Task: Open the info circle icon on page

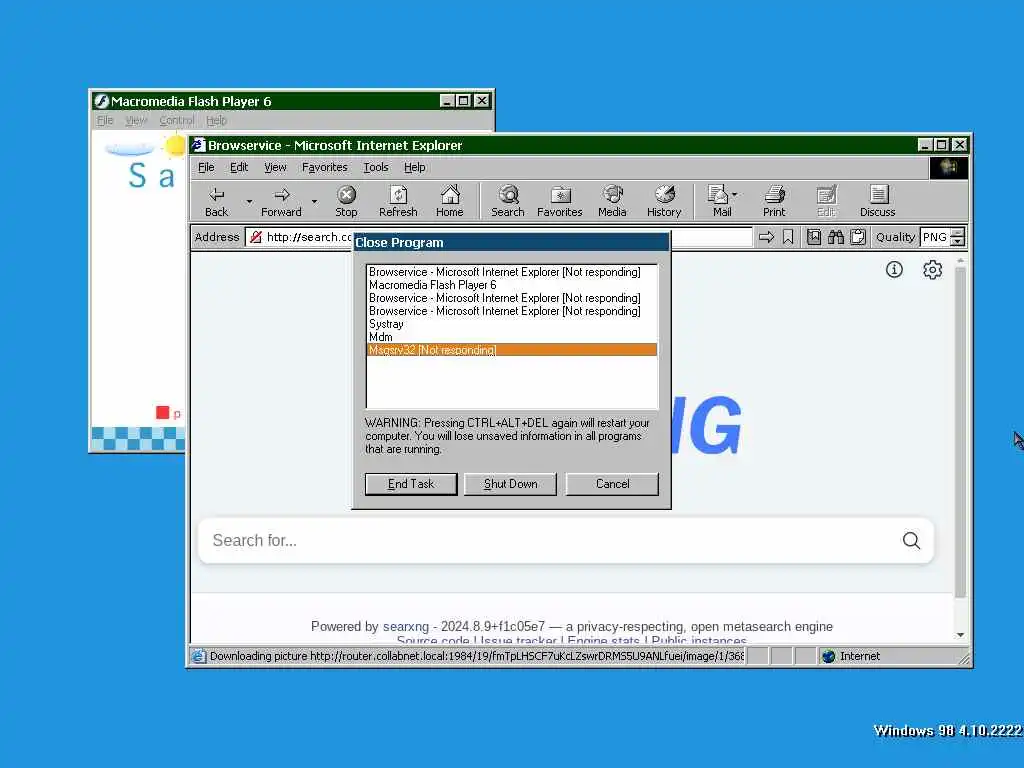Action: pos(894,269)
